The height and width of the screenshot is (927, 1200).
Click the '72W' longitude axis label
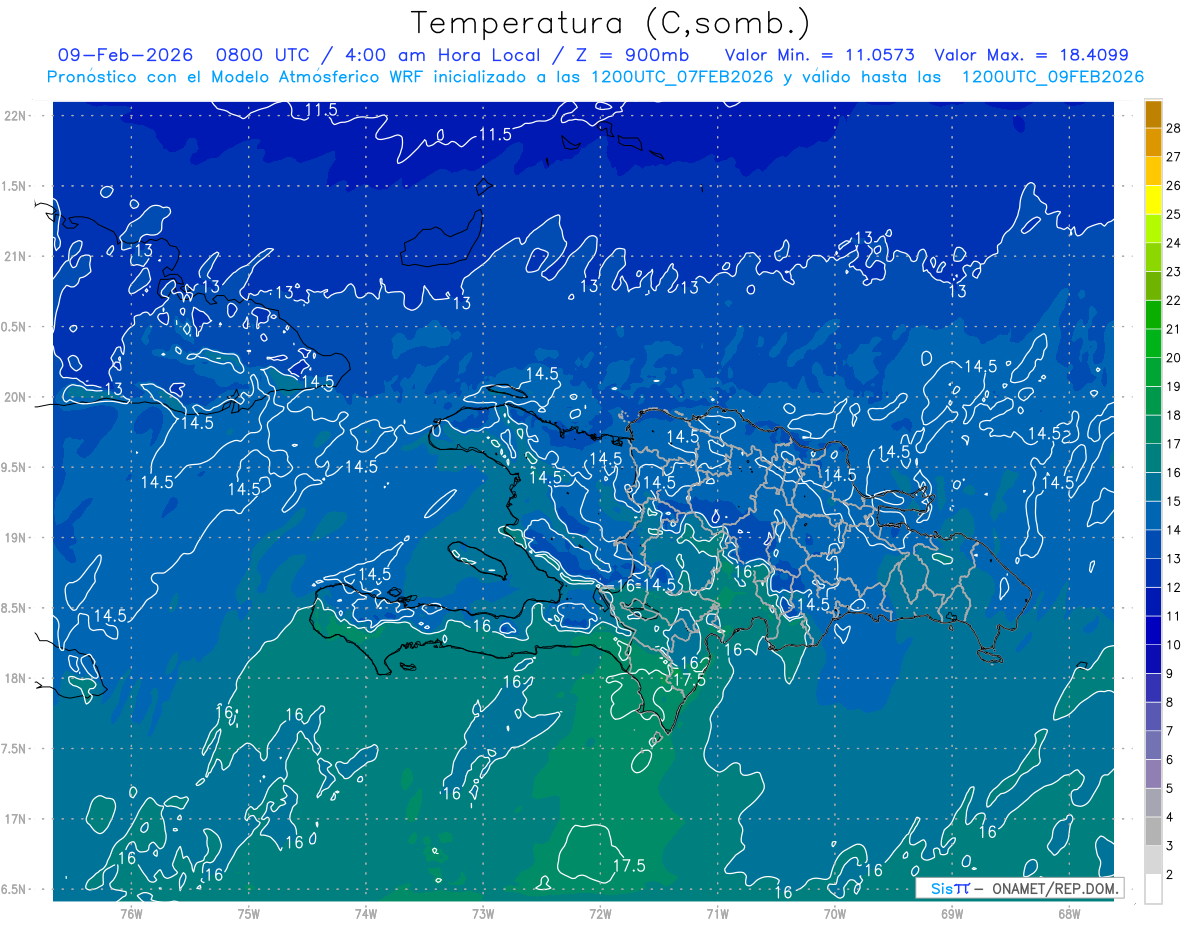click(x=600, y=913)
